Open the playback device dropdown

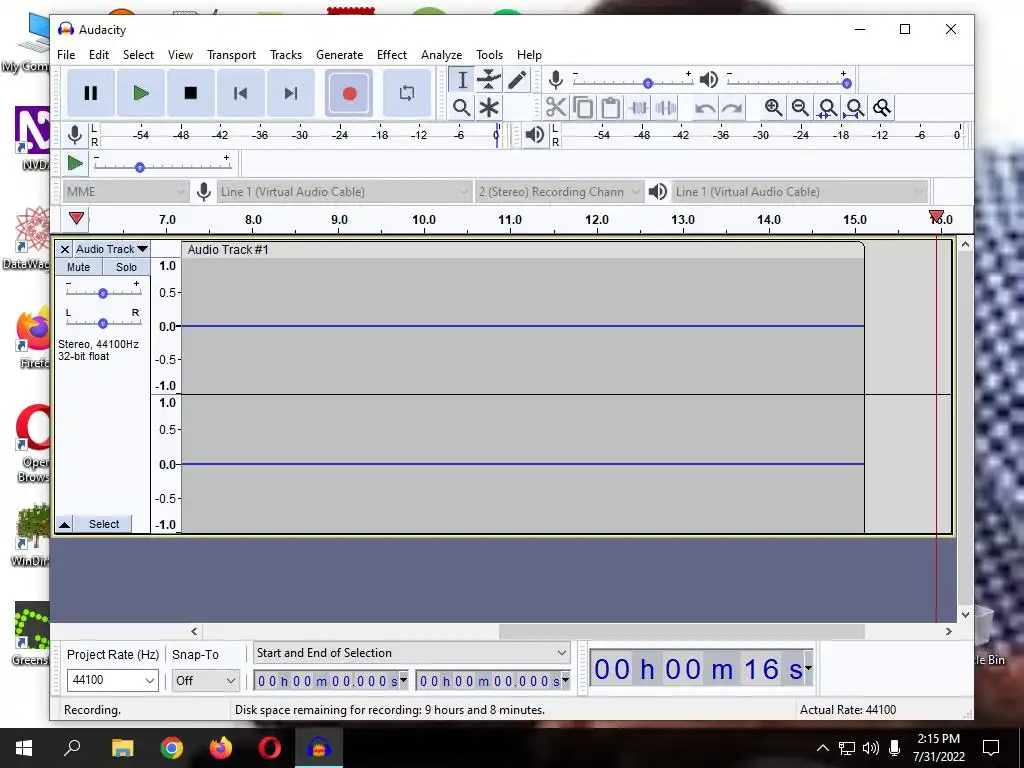(799, 191)
